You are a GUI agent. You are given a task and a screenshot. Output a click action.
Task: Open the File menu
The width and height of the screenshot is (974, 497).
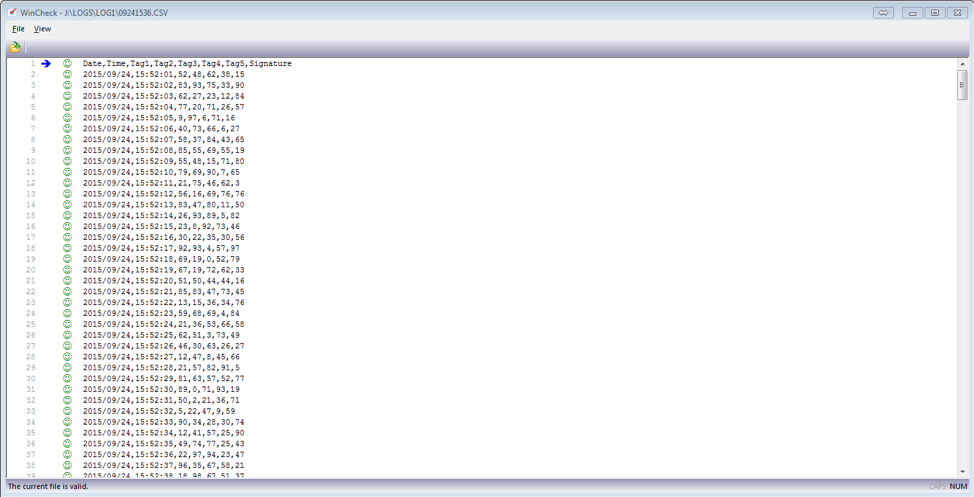tap(18, 29)
